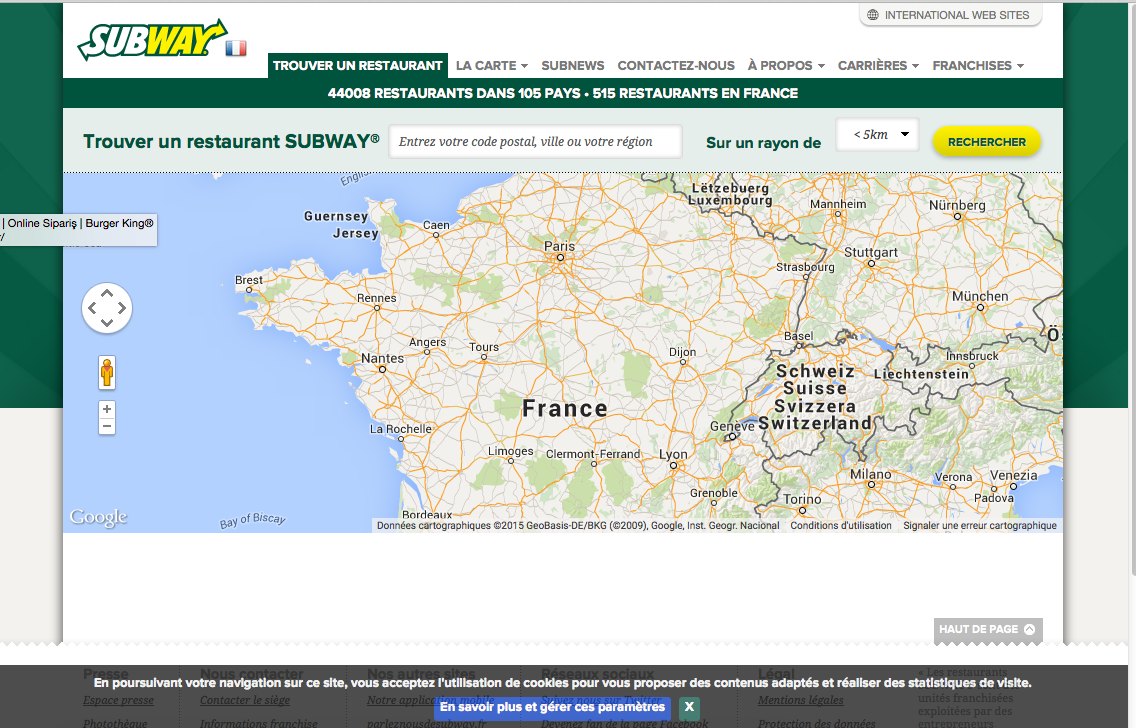Click the Innsbruck label on the map
Screen dimensions: 1136x728
click(972, 356)
